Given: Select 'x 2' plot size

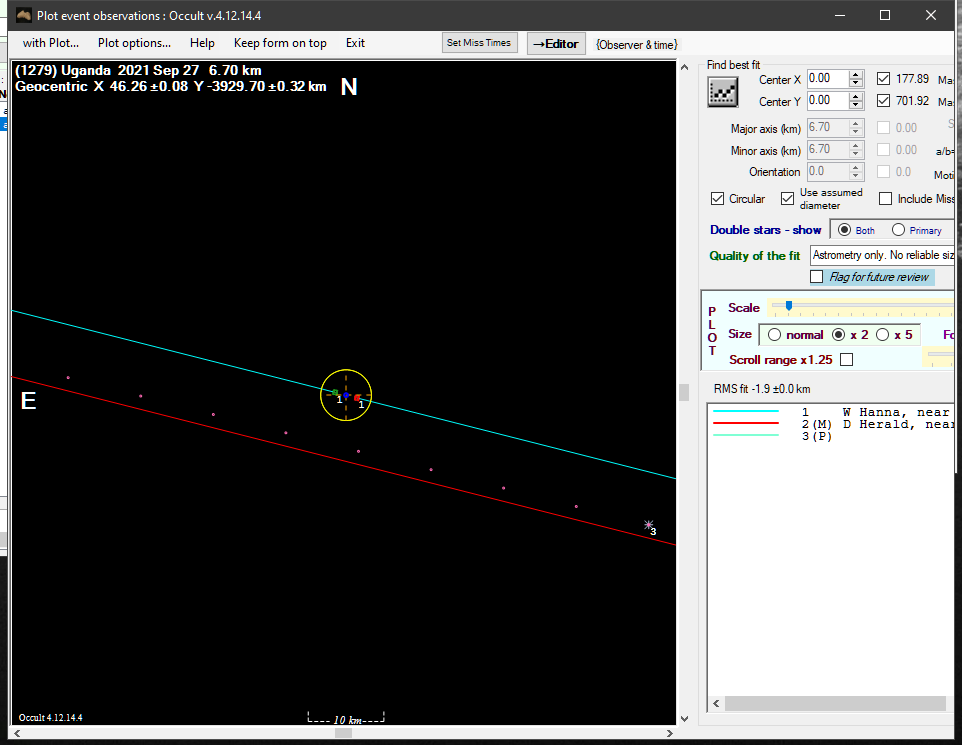Looking at the screenshot, I should coord(839,335).
